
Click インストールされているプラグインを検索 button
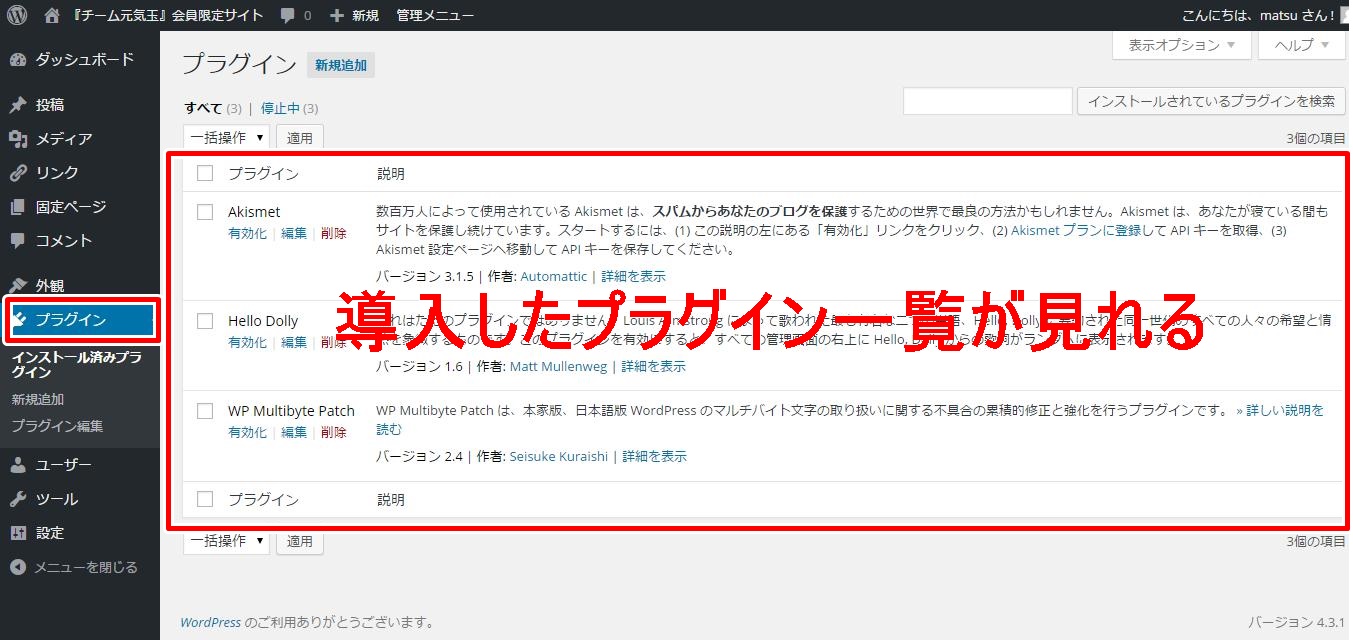pyautogui.click(x=1211, y=101)
